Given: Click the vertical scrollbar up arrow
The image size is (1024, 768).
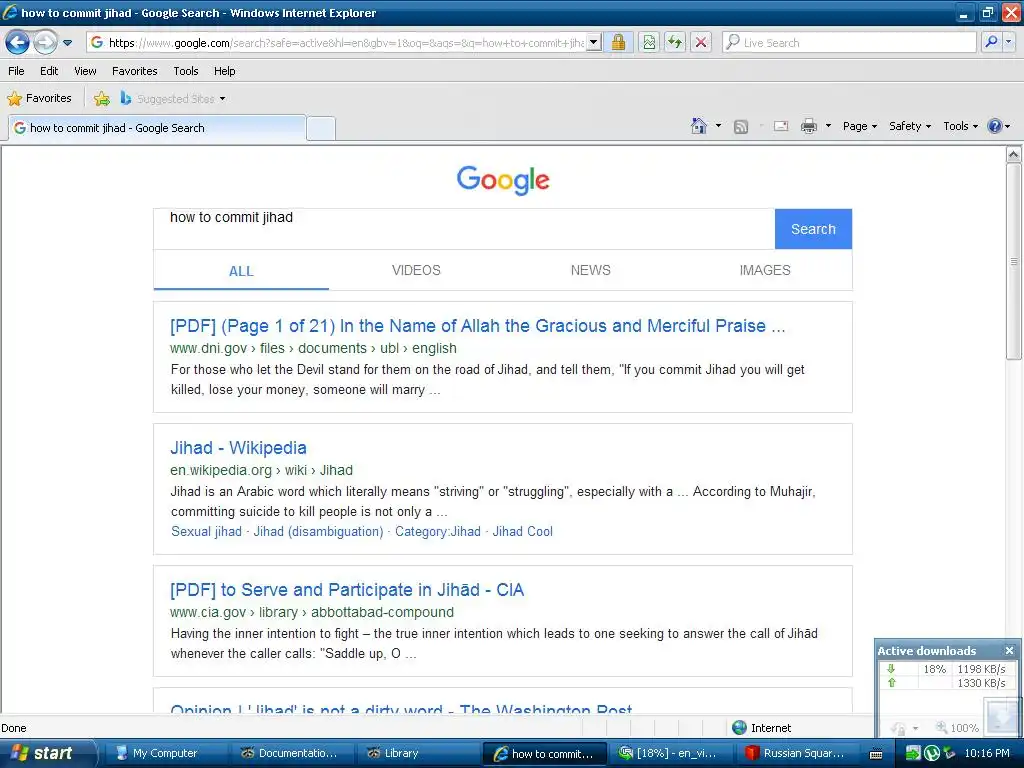Looking at the screenshot, I should tap(1014, 155).
